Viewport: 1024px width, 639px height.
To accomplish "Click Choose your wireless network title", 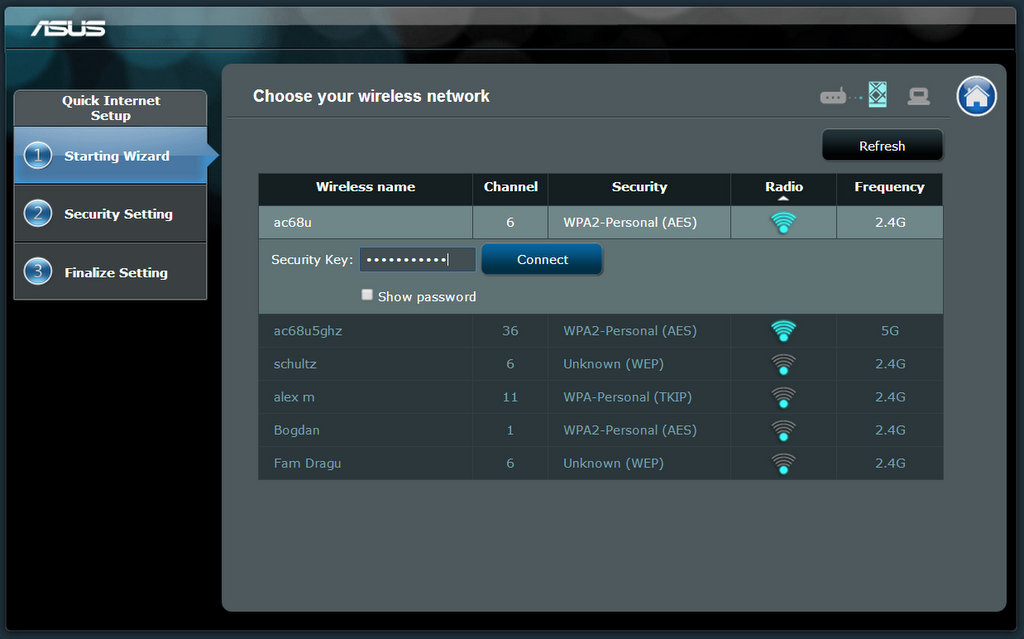I will click(x=371, y=96).
